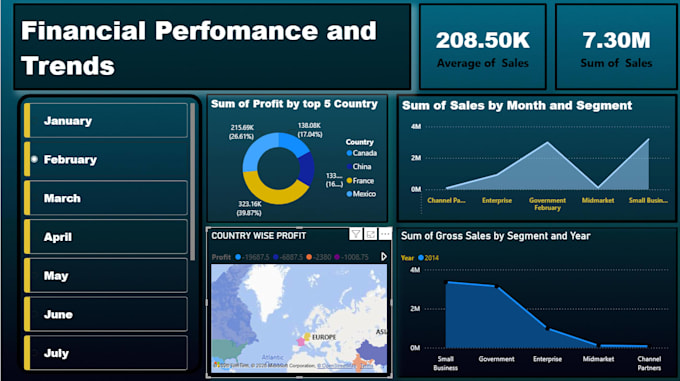Click the 2014 year legend marker

pyautogui.click(x=421, y=257)
